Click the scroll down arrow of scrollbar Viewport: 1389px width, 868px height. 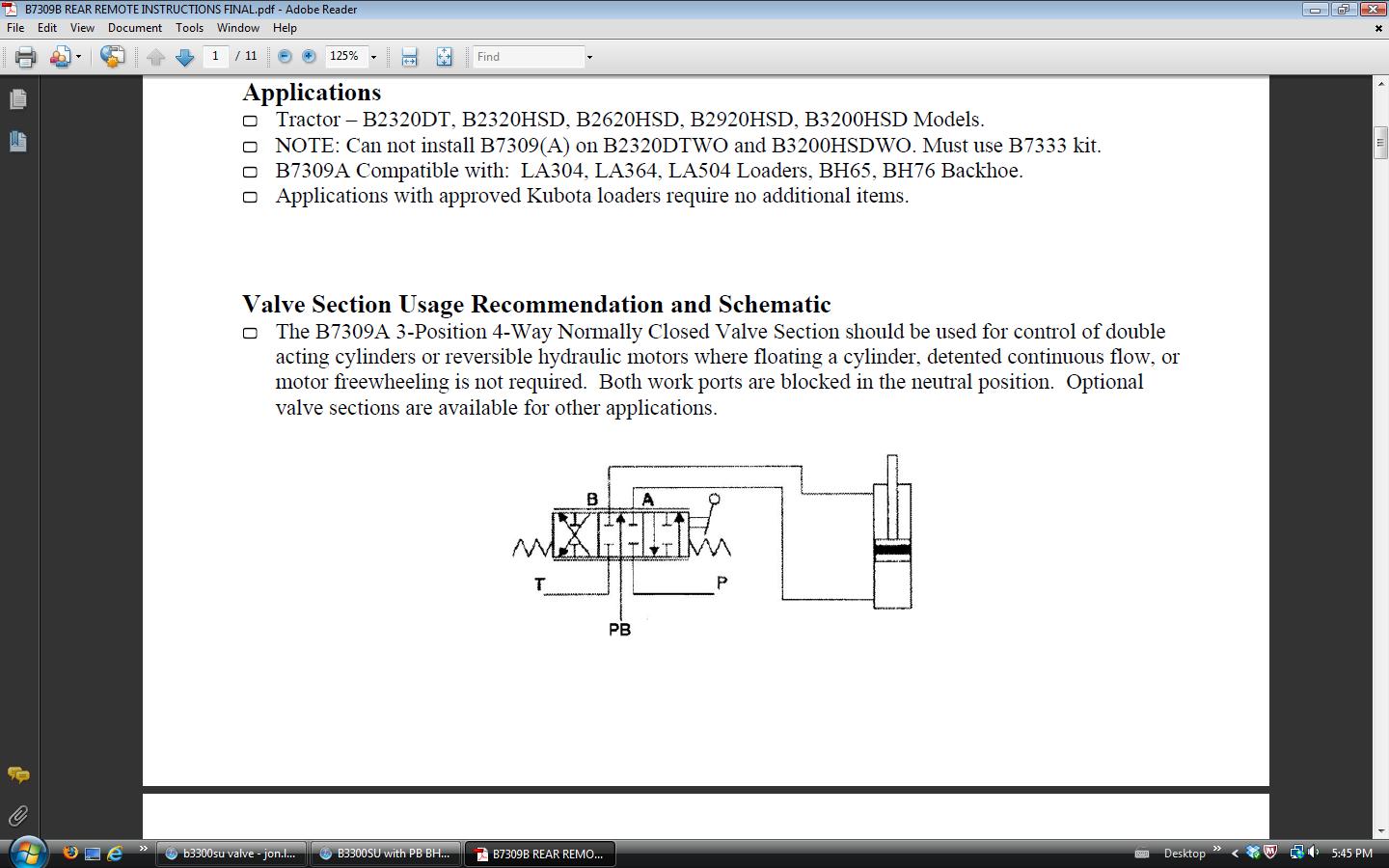pyautogui.click(x=1380, y=830)
